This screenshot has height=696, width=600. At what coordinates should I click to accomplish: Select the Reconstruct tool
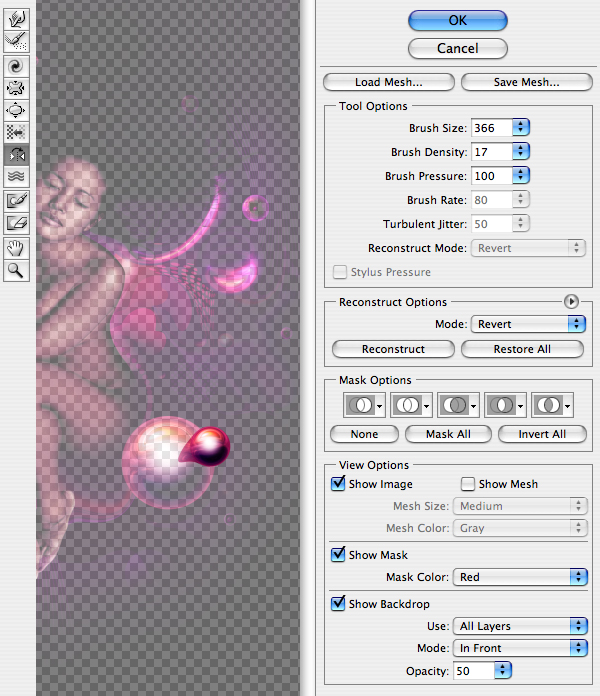coord(16,41)
